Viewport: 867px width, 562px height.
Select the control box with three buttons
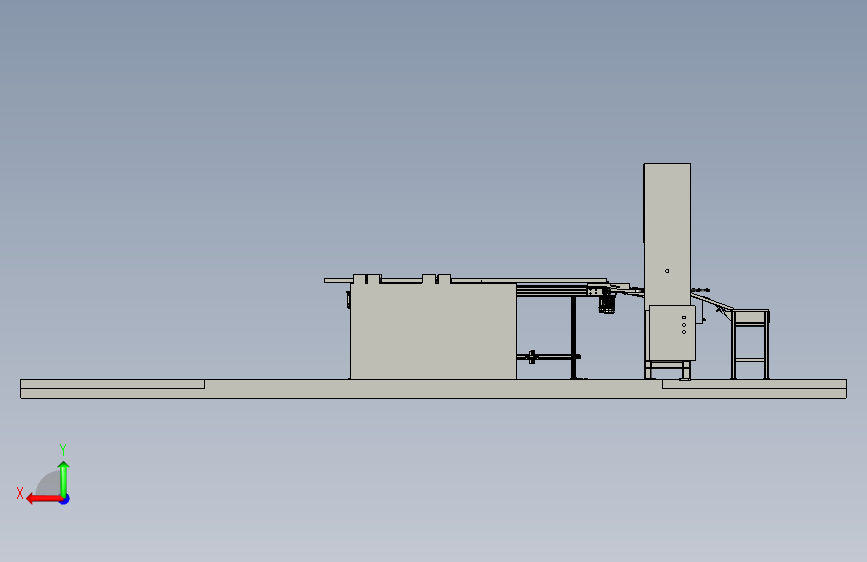tap(672, 332)
